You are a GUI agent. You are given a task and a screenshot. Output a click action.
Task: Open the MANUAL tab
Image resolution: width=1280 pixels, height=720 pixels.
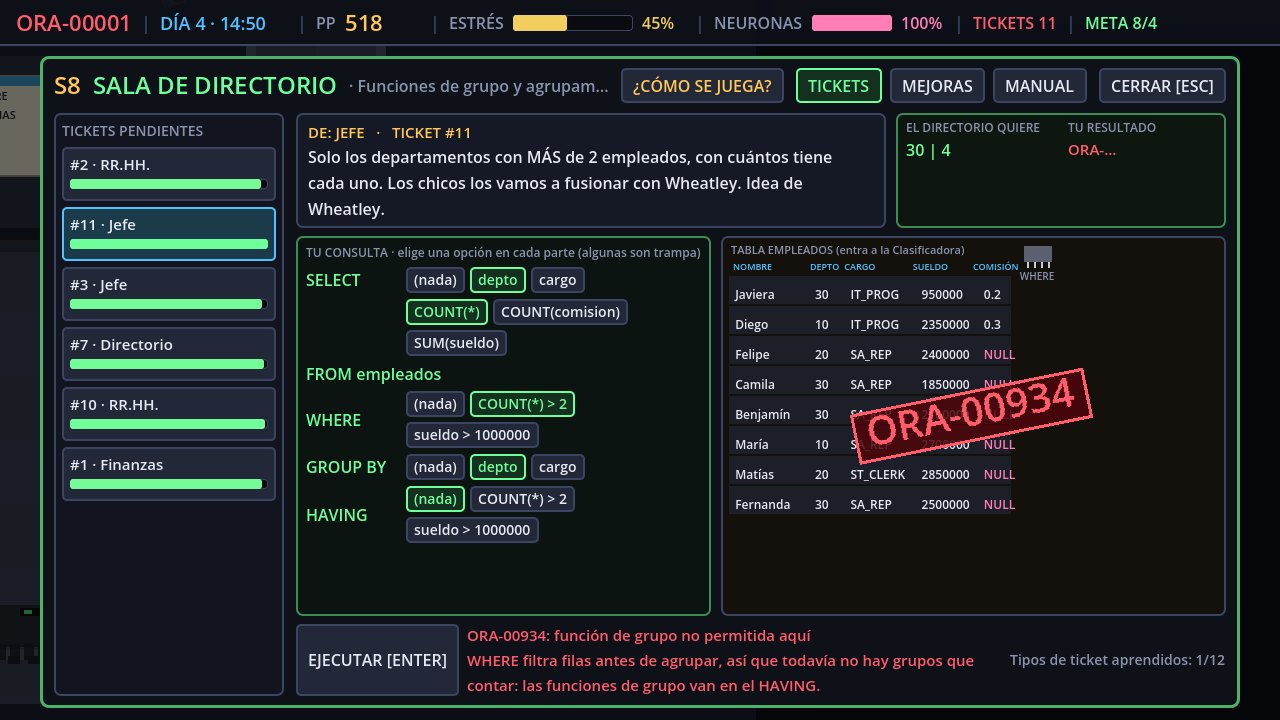(x=1039, y=86)
